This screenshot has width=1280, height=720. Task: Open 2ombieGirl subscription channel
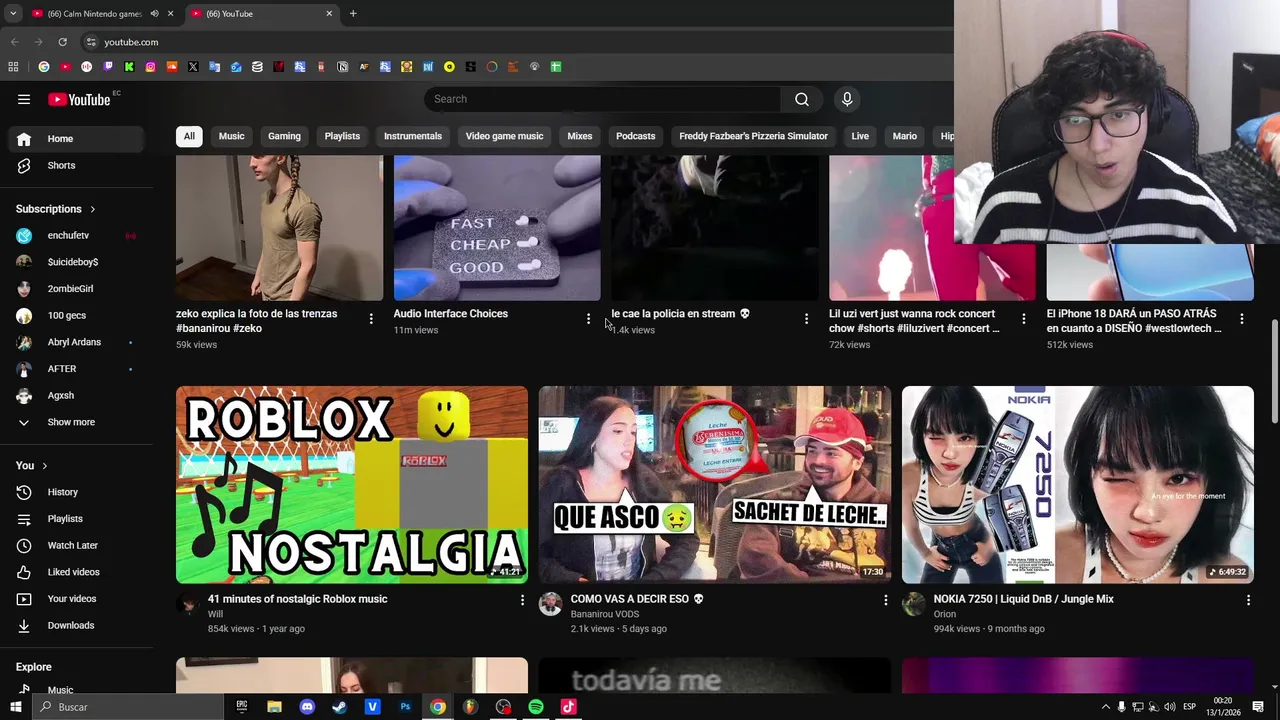(76, 289)
